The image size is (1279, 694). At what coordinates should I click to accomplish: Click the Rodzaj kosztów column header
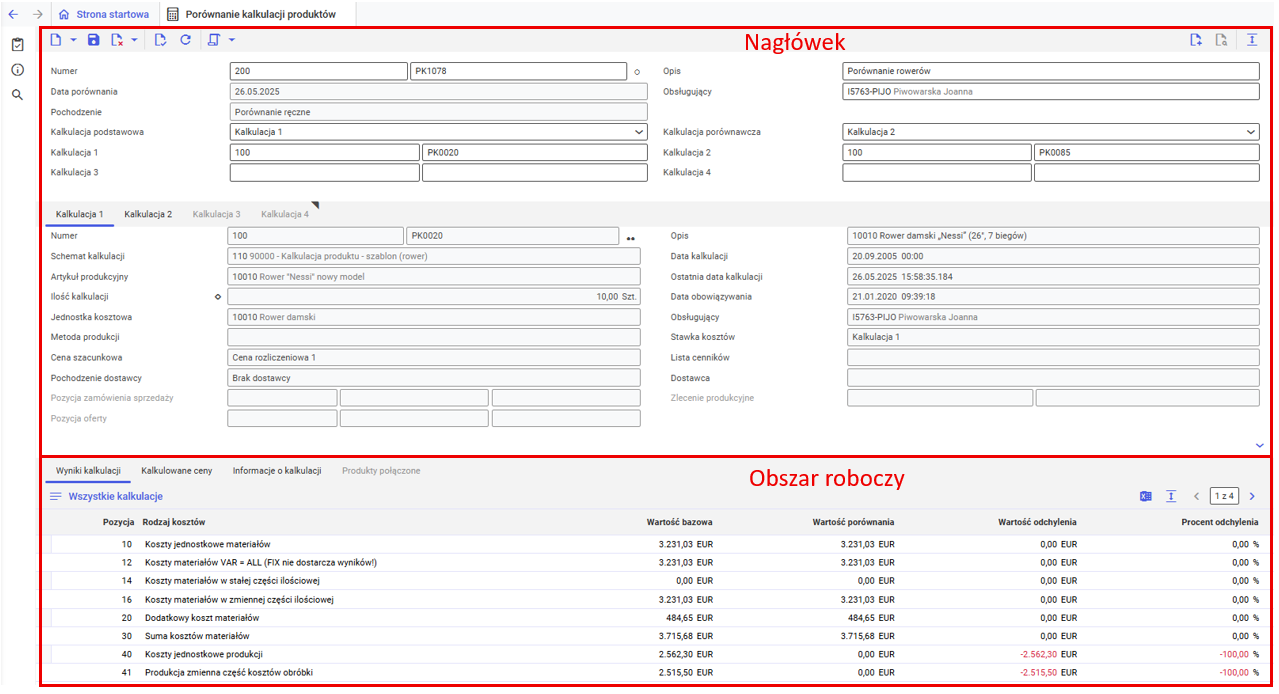(x=173, y=522)
